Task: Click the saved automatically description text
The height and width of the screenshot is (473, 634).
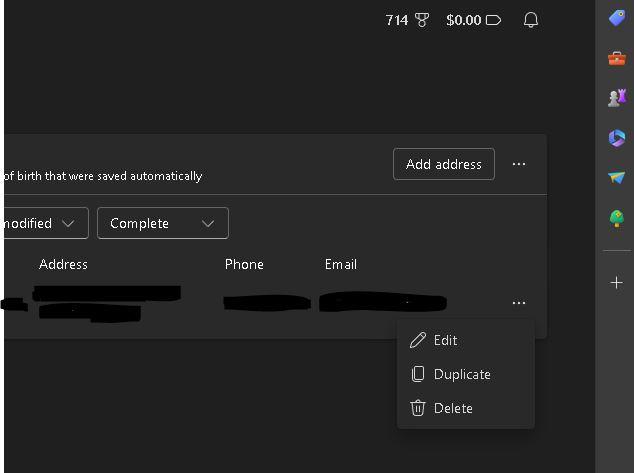Action: [x=103, y=176]
